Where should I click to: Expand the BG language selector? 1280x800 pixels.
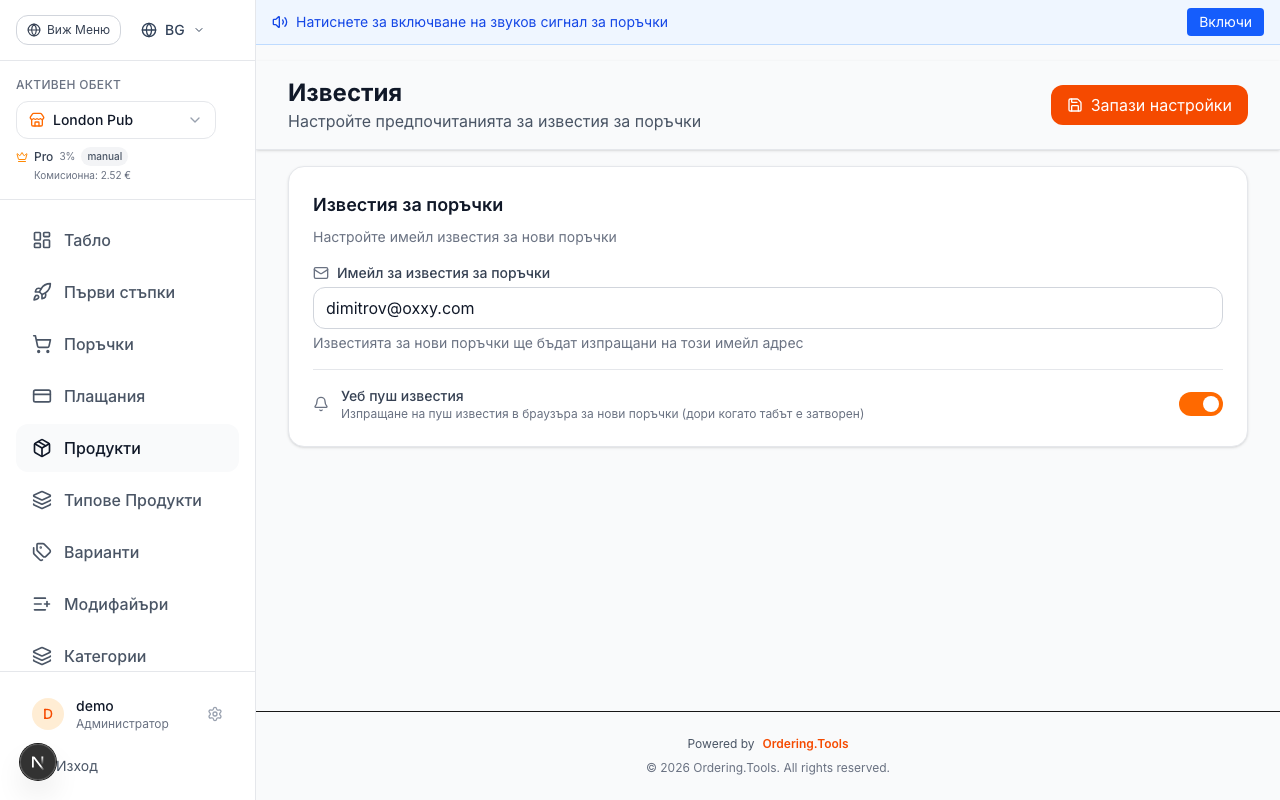tap(171, 29)
